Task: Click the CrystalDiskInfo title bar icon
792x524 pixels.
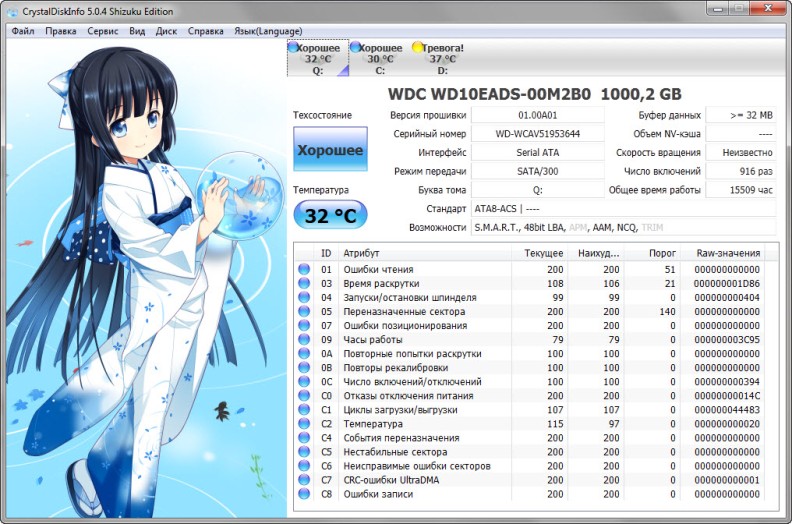Action: [12, 12]
